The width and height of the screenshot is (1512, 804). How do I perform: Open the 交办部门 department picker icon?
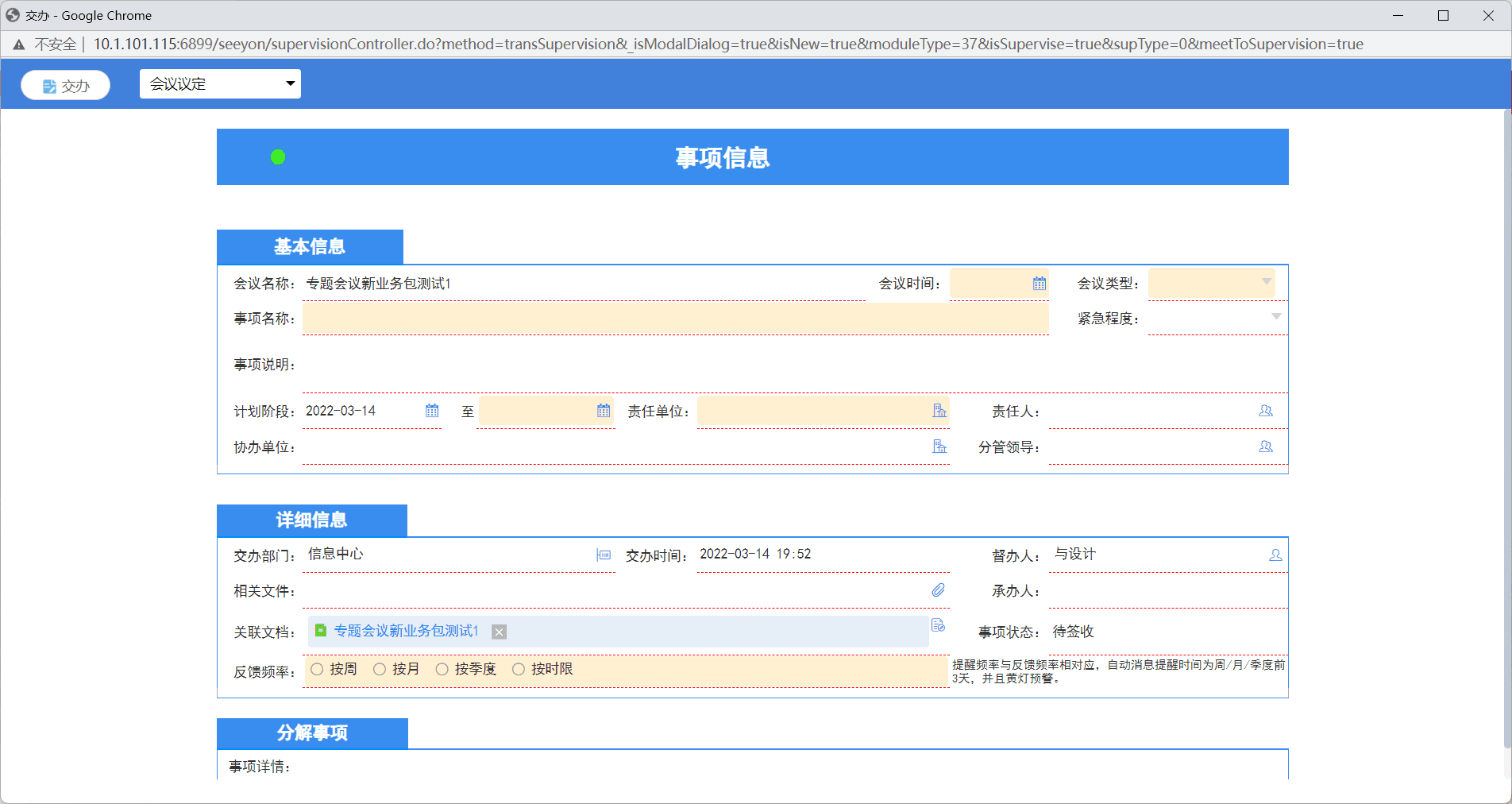[604, 555]
